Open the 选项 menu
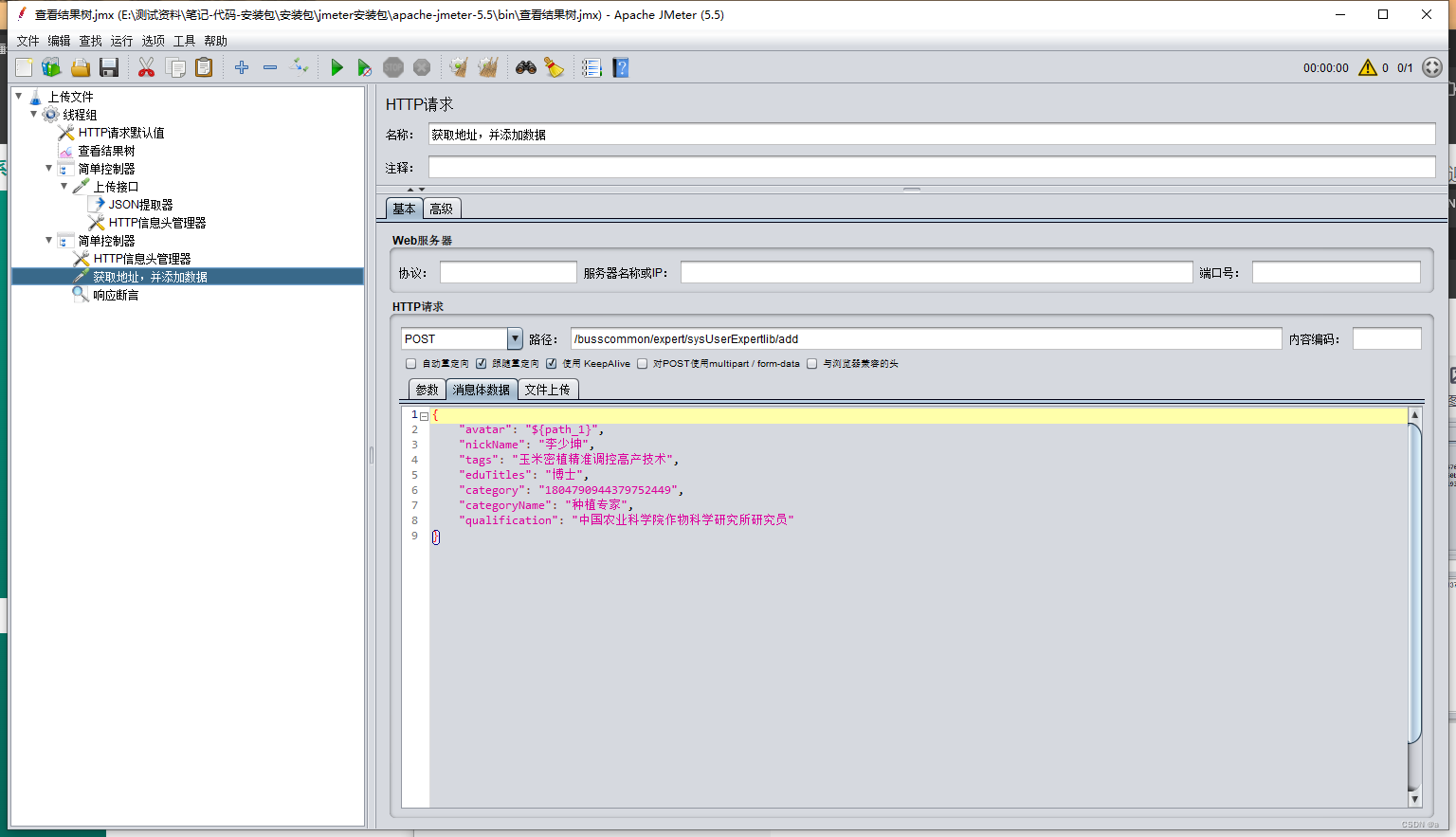Viewport: 1456px width, 837px height. point(153,41)
